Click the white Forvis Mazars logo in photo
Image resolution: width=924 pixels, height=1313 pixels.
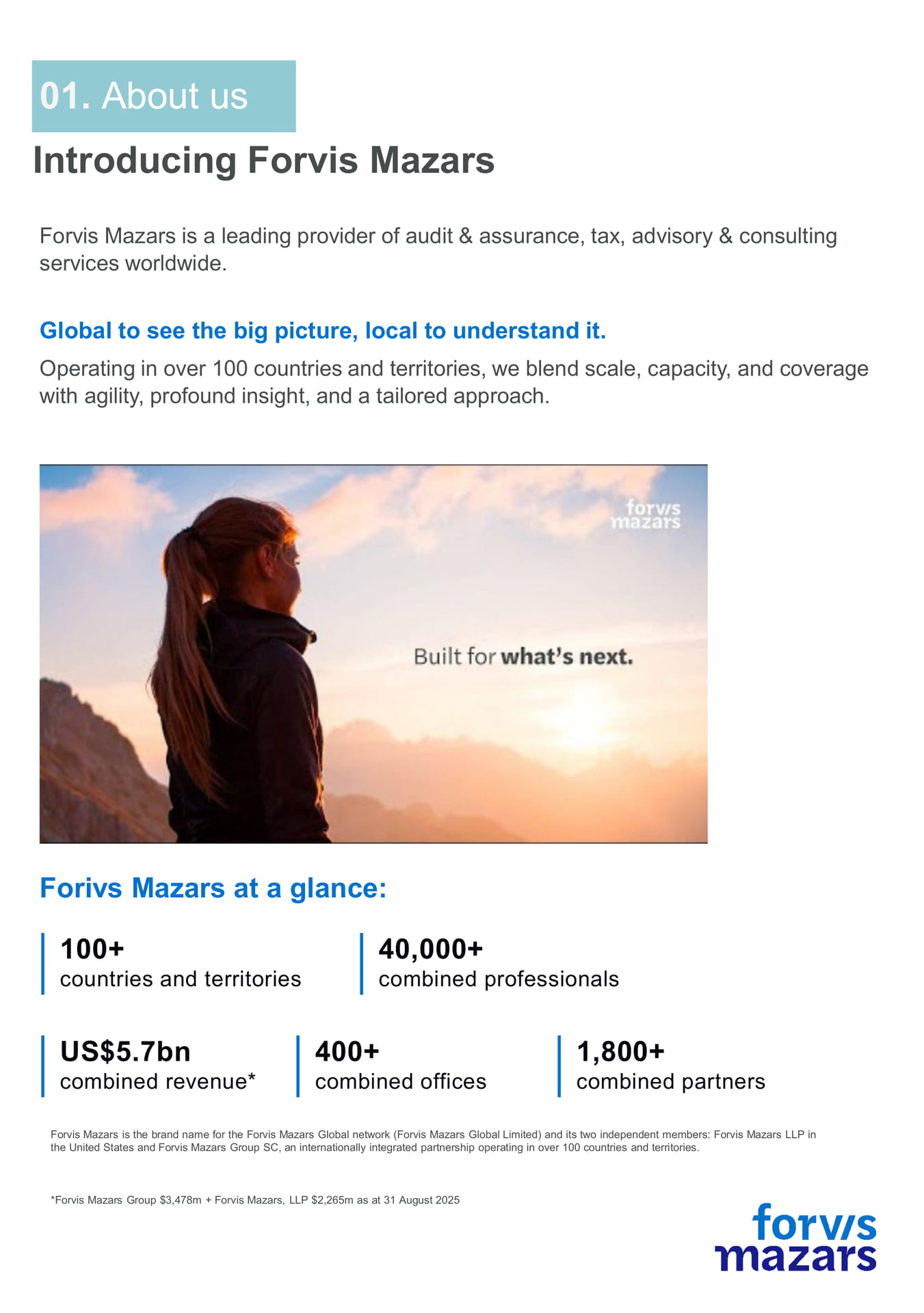[645, 515]
